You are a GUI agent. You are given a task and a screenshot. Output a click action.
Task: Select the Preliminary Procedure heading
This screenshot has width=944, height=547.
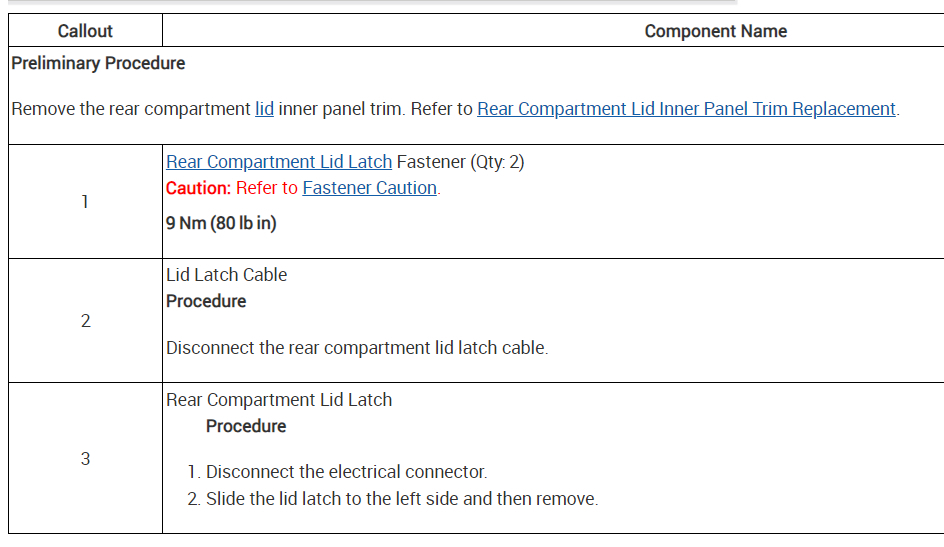point(98,63)
